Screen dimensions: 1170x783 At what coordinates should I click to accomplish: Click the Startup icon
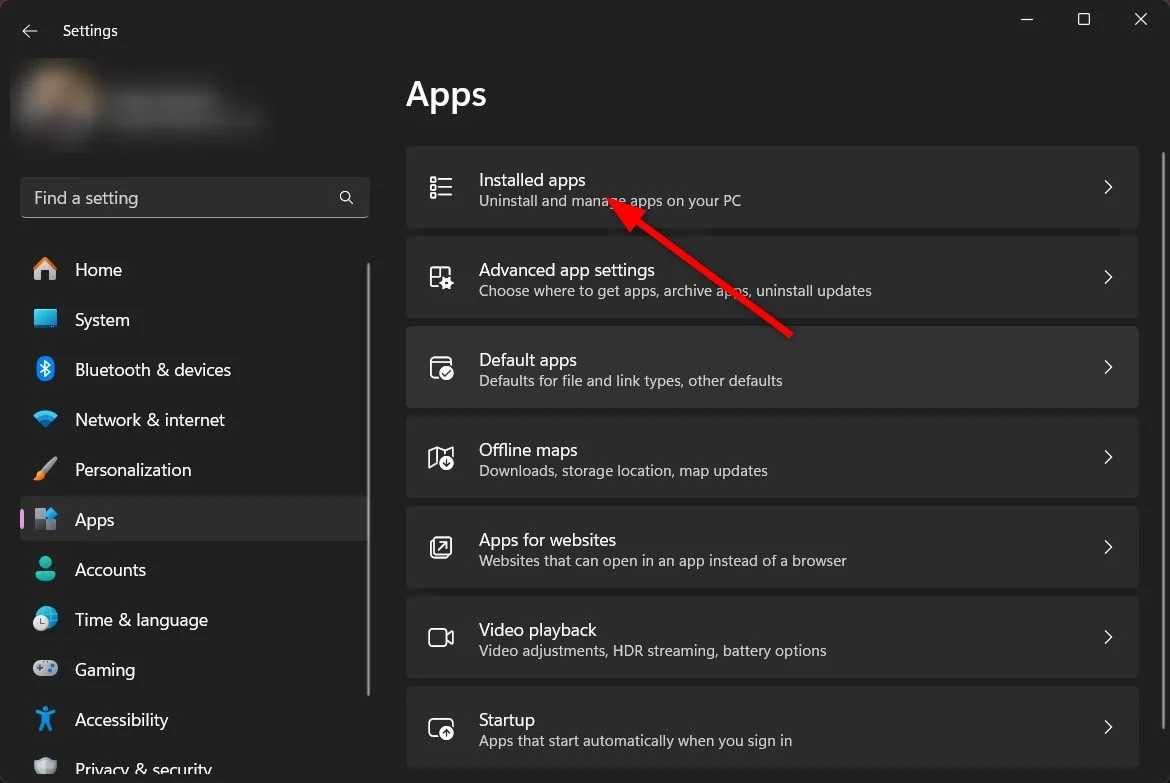coord(441,728)
